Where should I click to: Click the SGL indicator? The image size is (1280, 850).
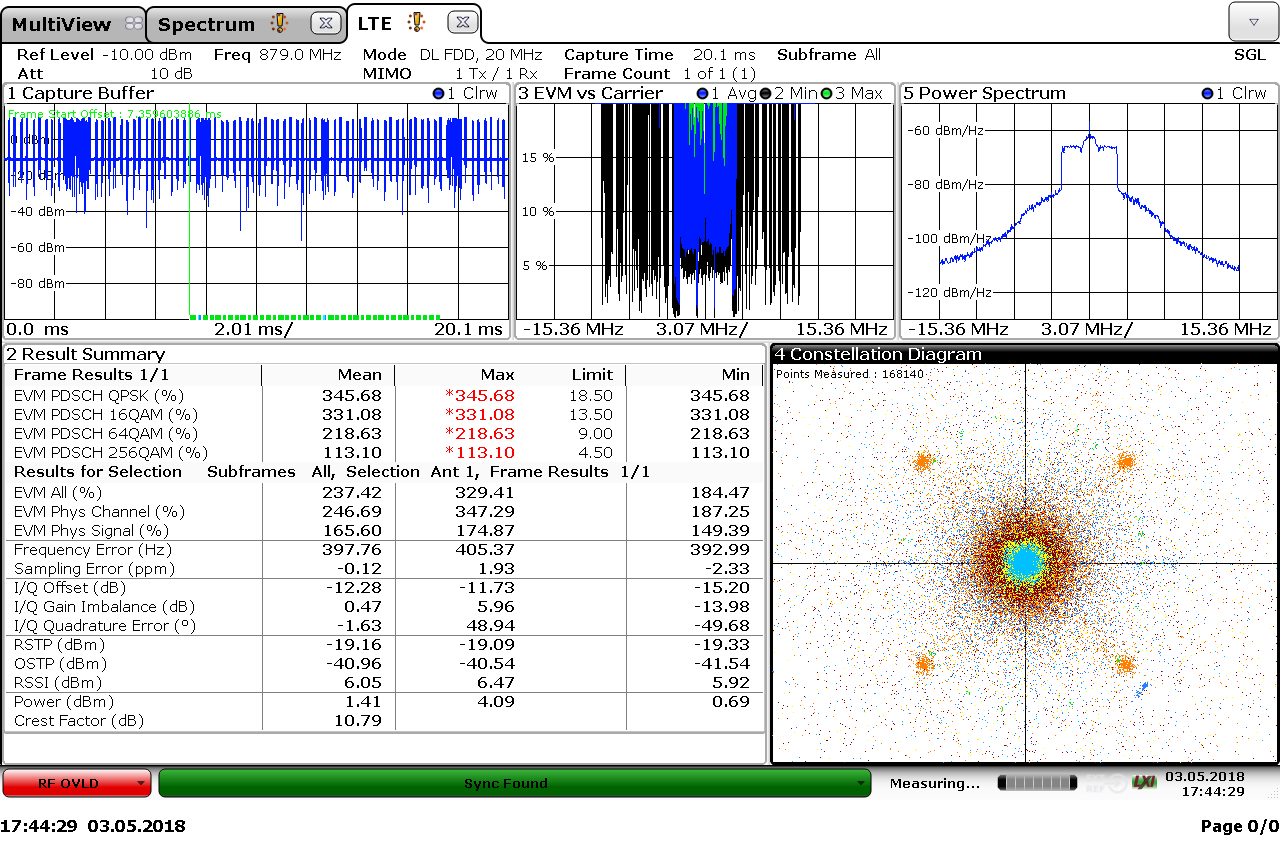[1250, 55]
